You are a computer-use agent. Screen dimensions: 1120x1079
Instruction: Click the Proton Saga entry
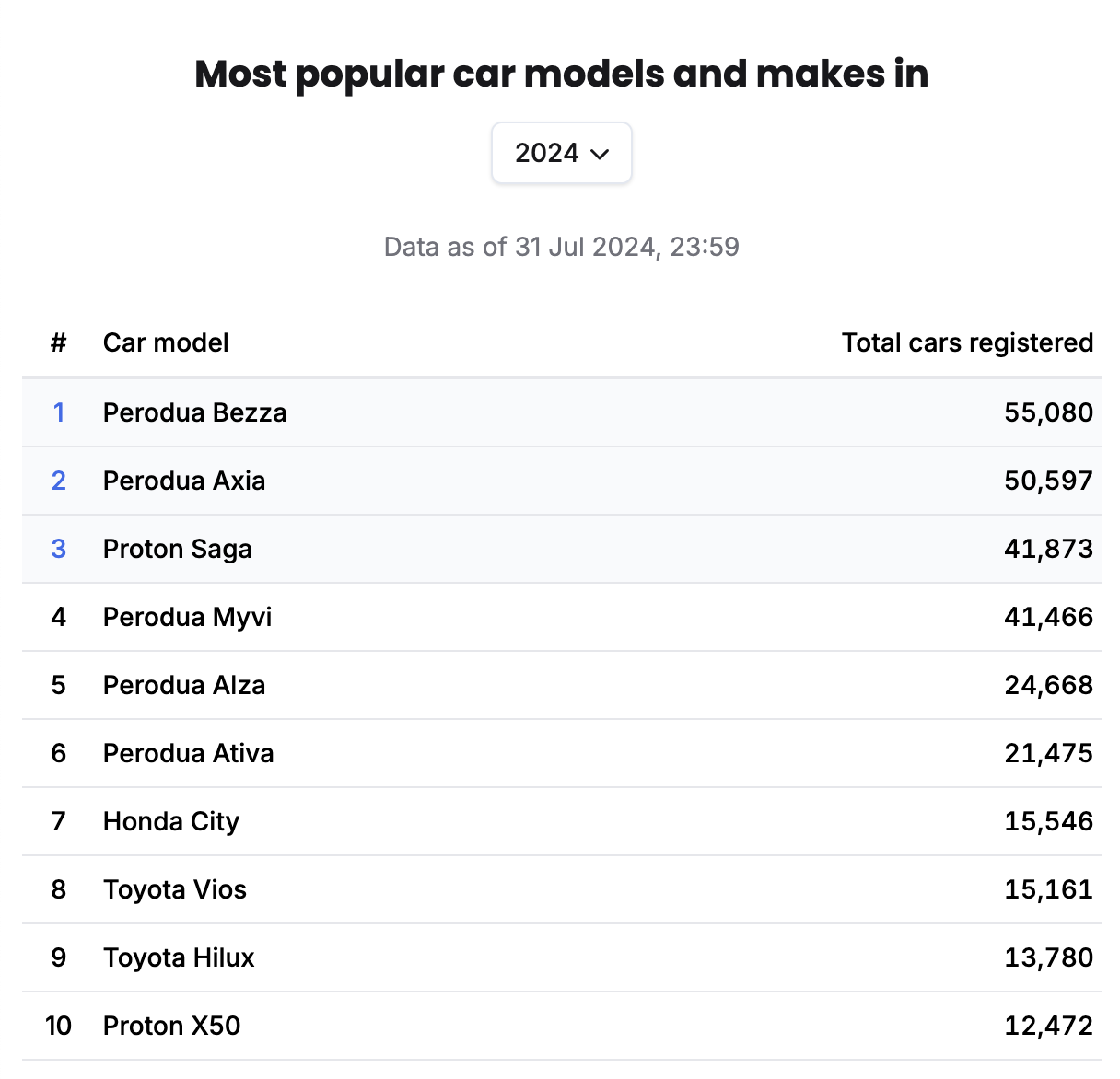(x=177, y=549)
